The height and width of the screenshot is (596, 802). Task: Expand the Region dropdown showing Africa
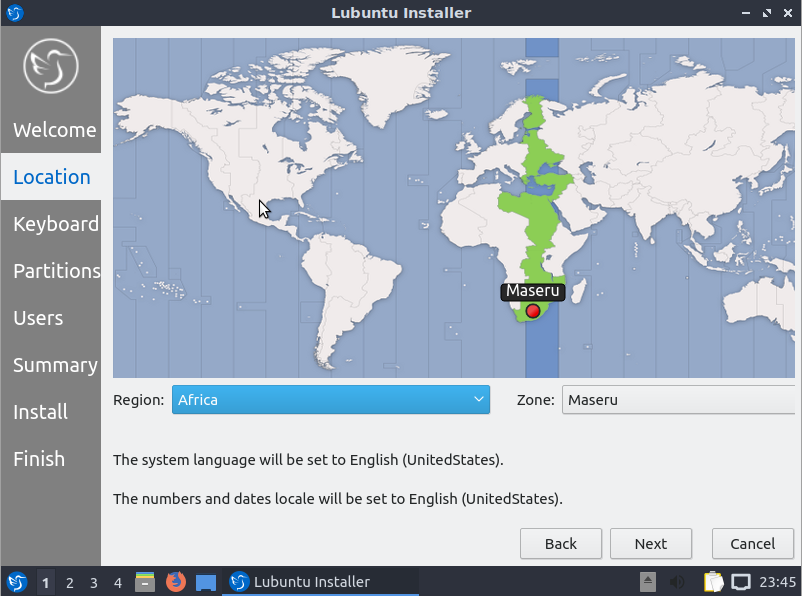tap(331, 400)
